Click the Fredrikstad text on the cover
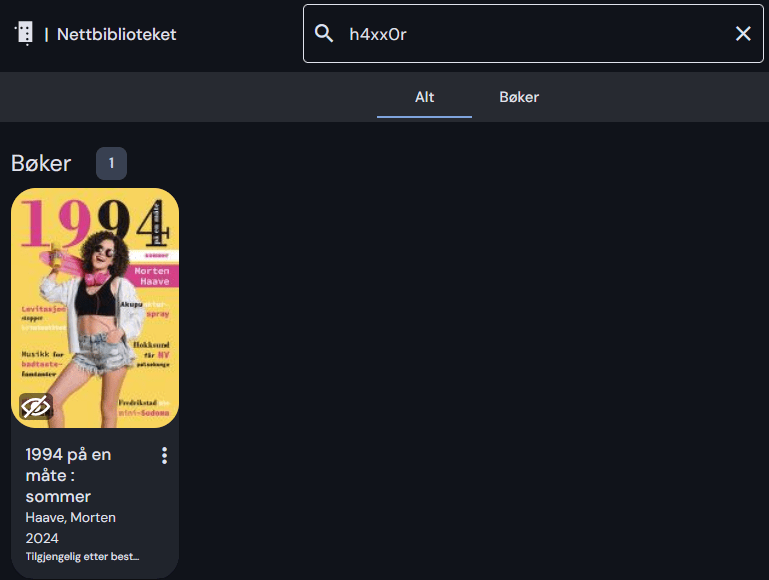Screen dimensions: 769x580 pos(140,403)
